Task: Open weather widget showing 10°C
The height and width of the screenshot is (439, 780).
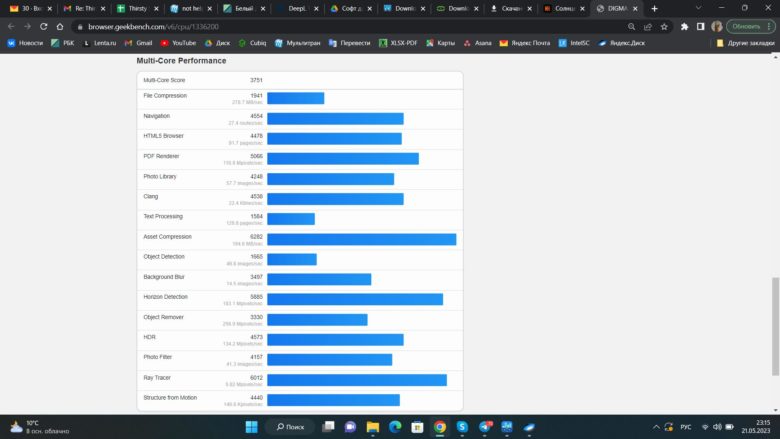Action: [40, 427]
